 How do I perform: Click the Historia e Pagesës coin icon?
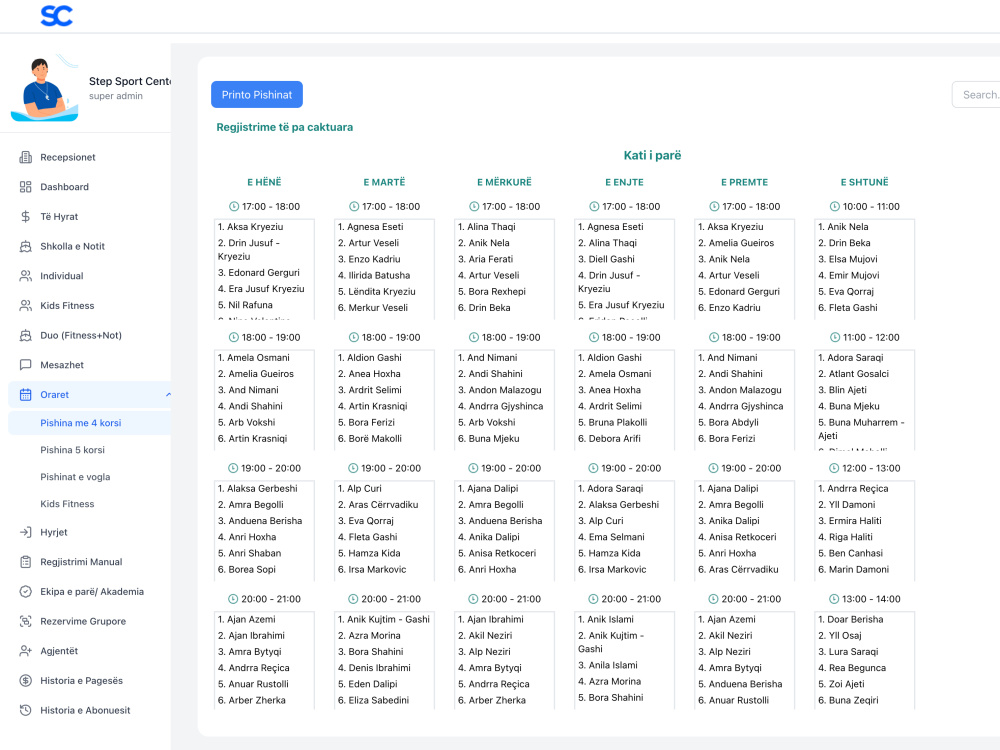point(26,680)
